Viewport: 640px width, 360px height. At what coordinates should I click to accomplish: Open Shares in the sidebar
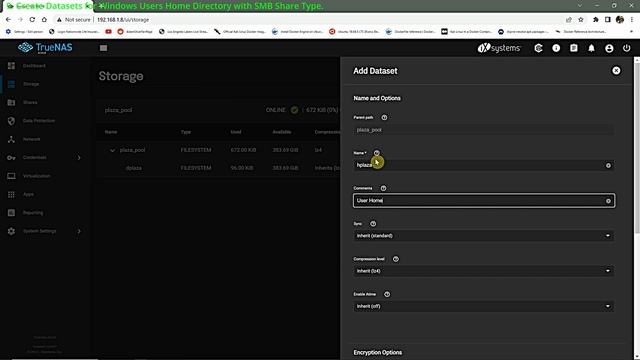[30, 102]
